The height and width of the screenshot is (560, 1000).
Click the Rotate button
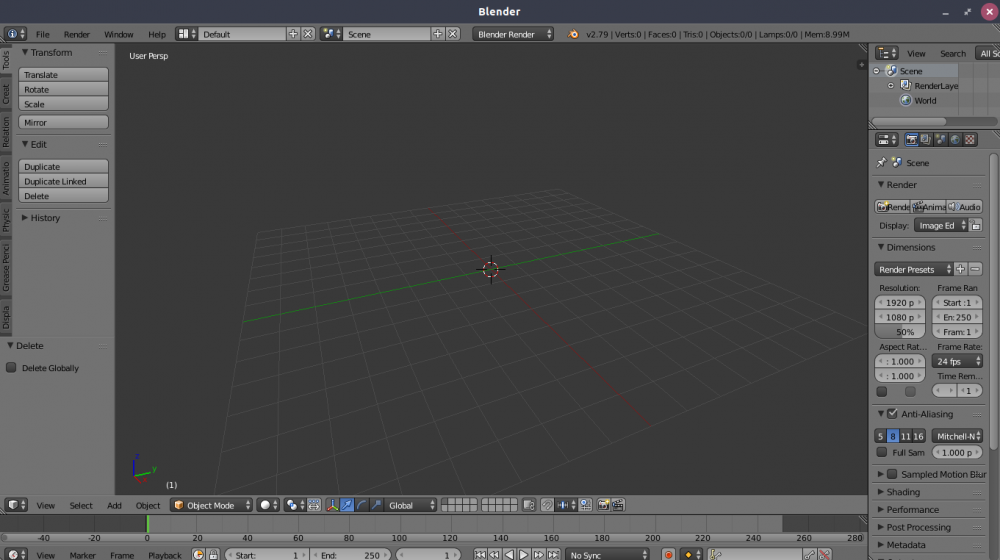pyautogui.click(x=63, y=89)
